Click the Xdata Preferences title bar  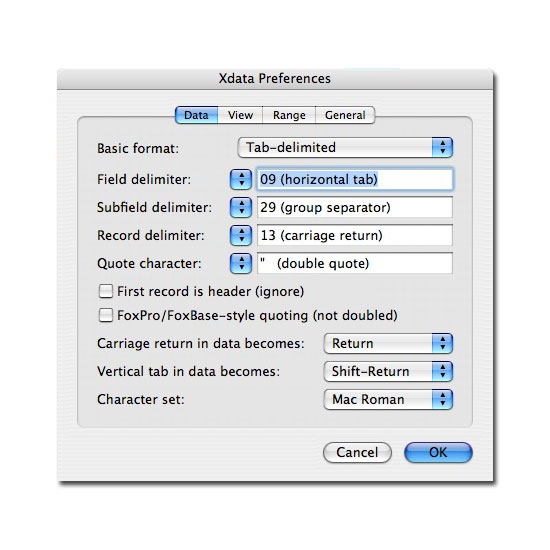[x=275, y=79]
